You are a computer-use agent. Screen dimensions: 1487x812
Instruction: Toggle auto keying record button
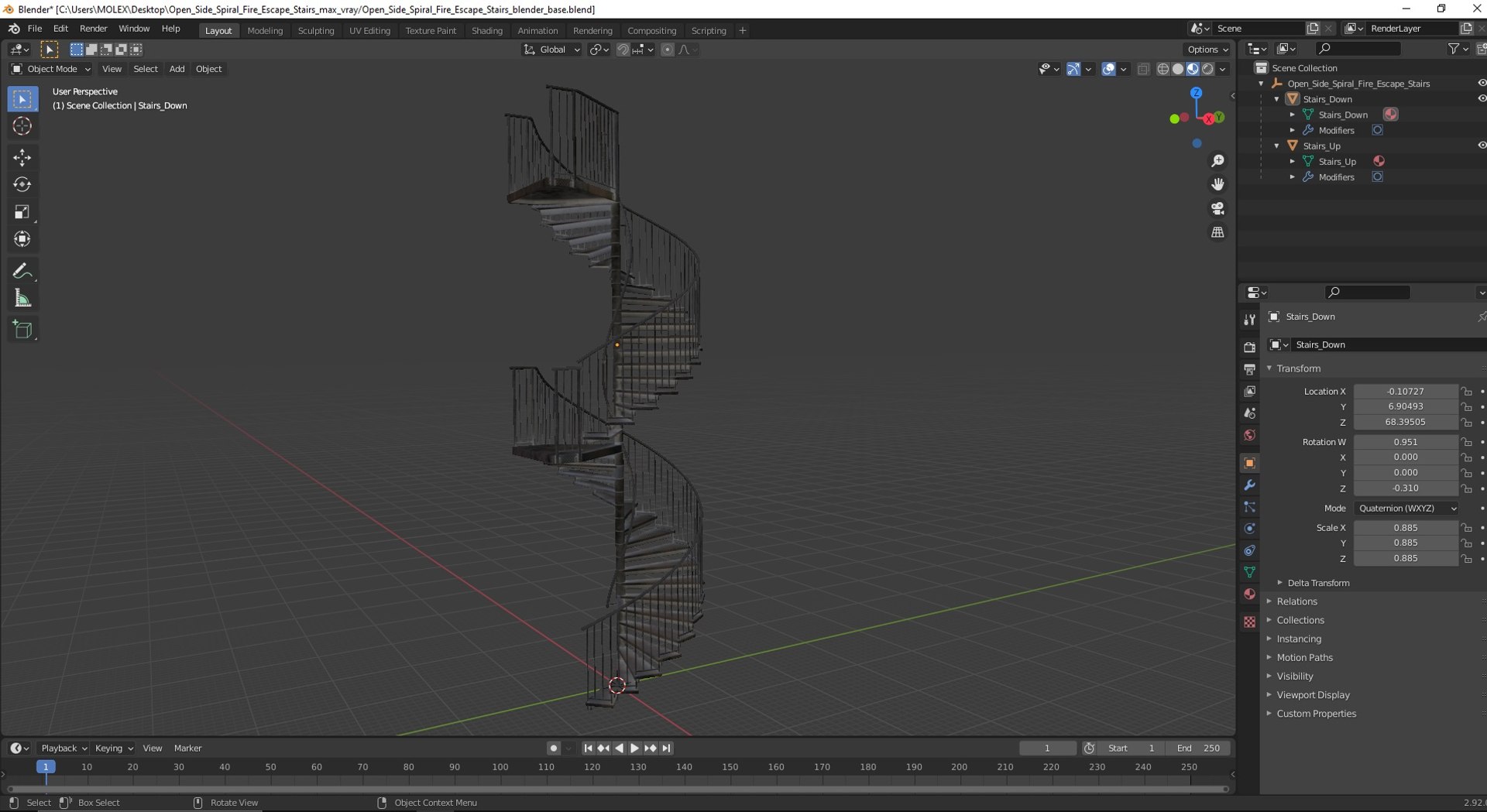point(553,749)
